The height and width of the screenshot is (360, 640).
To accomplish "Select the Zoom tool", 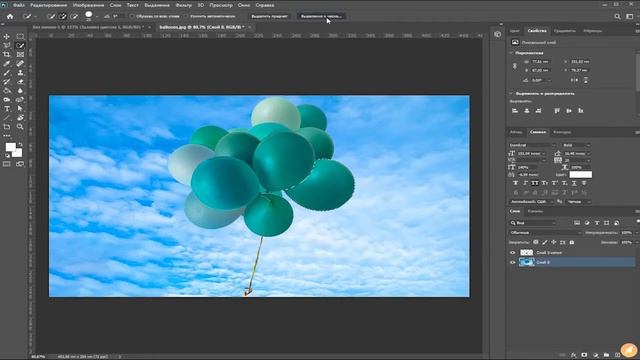I will (x=20, y=127).
